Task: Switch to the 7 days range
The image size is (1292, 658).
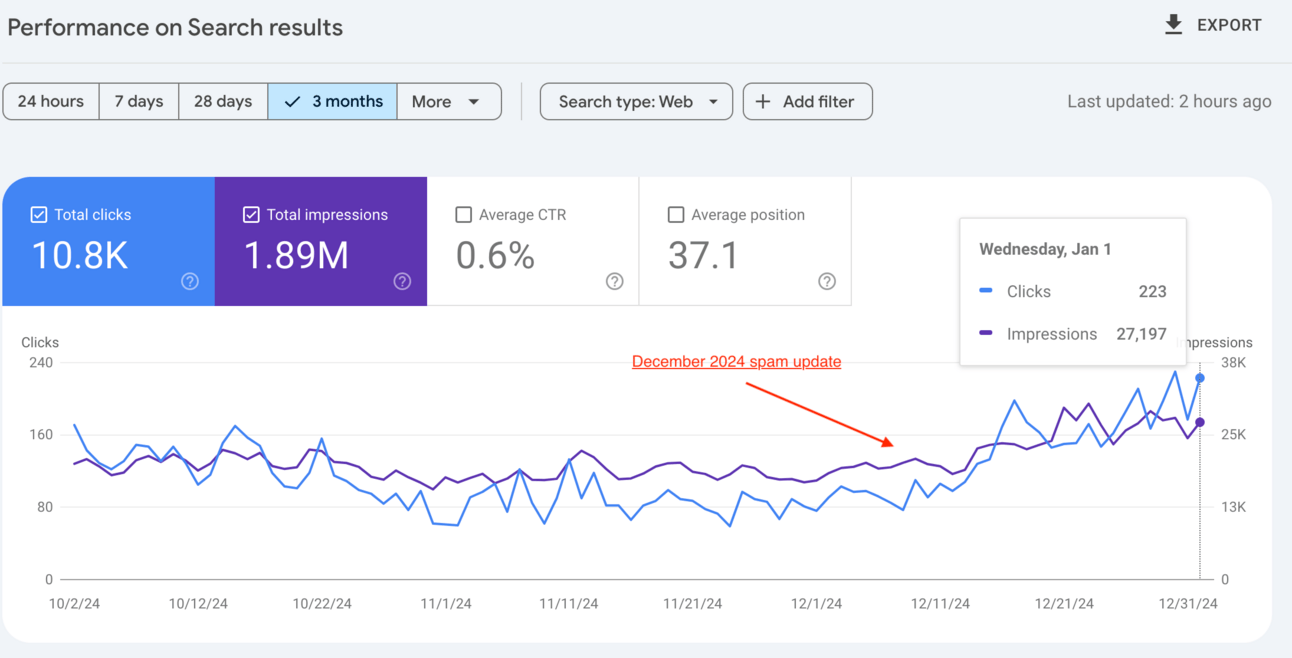Action: [139, 101]
